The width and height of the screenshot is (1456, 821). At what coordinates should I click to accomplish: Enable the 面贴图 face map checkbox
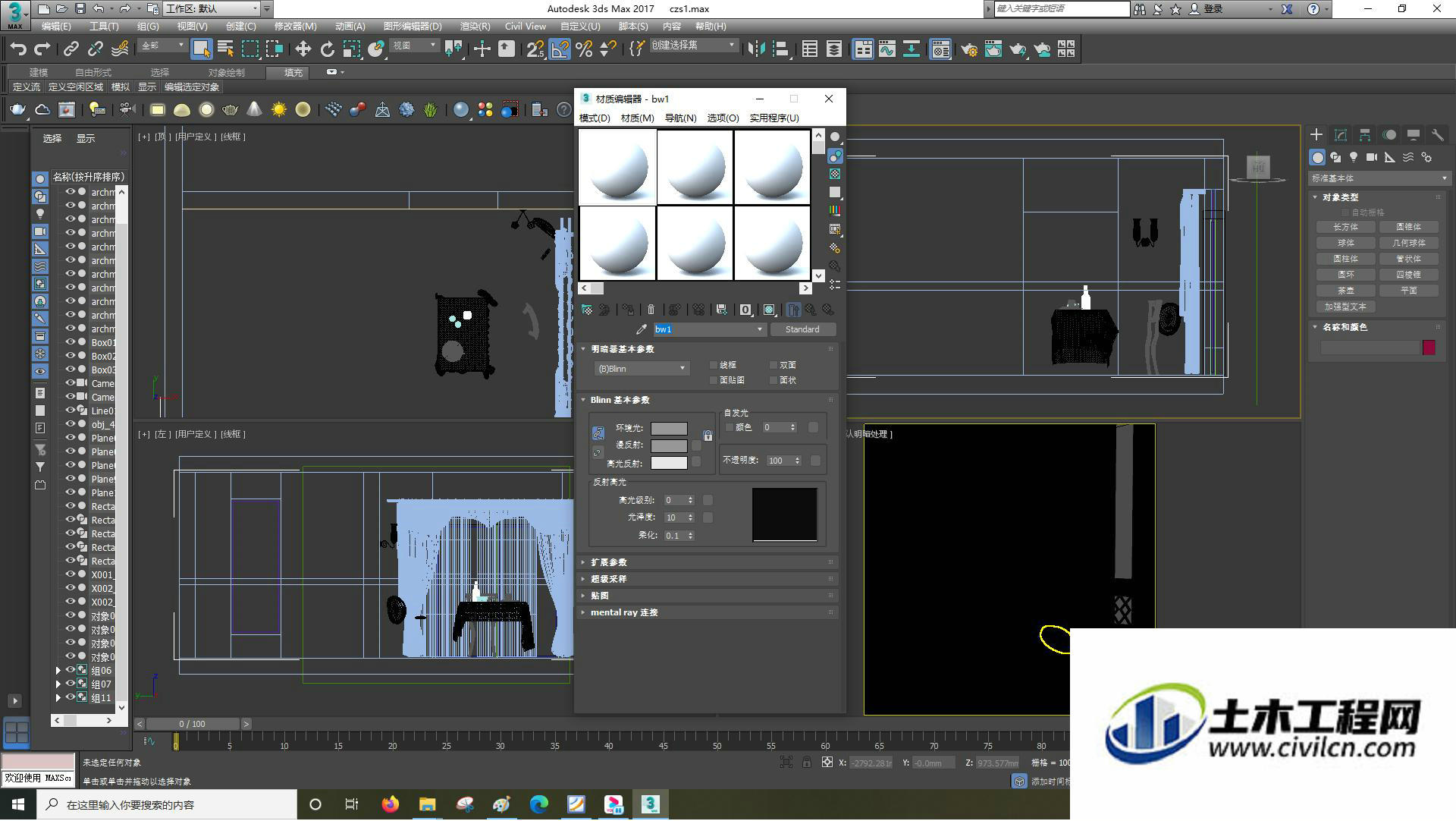[714, 380]
